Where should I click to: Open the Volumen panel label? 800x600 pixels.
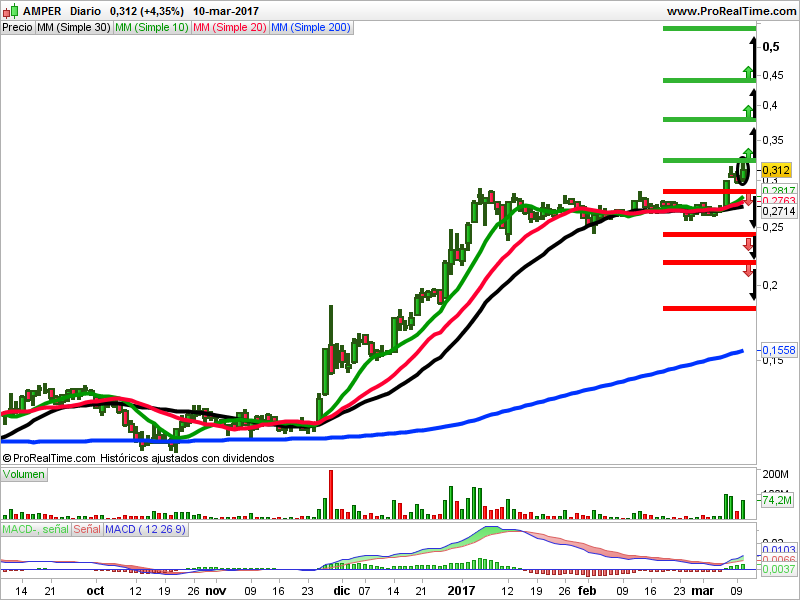pyautogui.click(x=24, y=474)
